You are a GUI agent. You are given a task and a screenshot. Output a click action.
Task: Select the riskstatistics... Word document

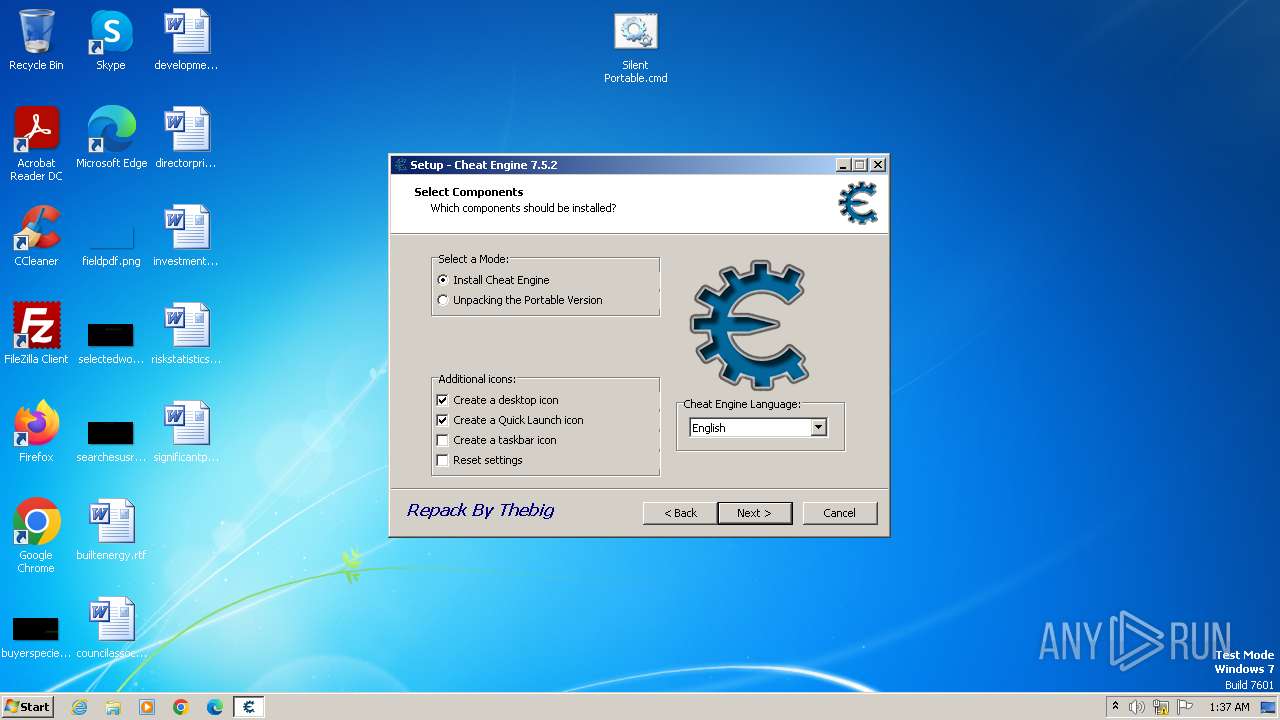coord(186,334)
